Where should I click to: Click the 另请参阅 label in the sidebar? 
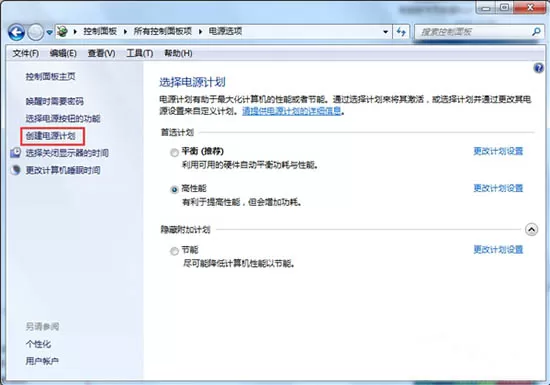42,326
